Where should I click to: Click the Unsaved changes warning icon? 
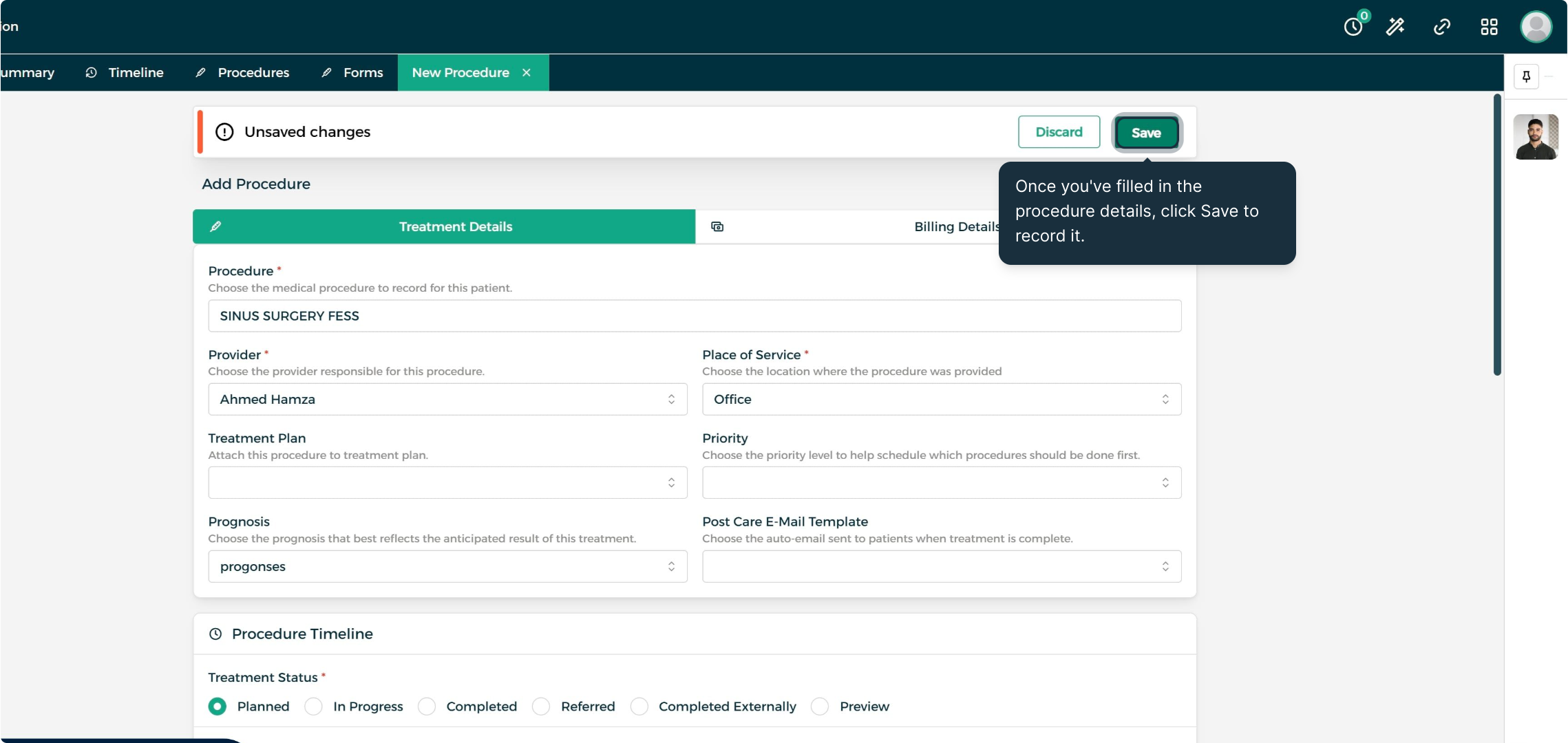[224, 131]
